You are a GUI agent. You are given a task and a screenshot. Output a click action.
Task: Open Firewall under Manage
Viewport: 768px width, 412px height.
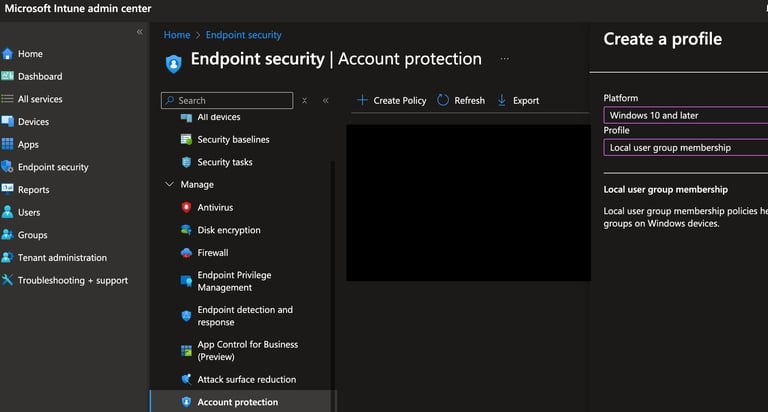click(213, 253)
